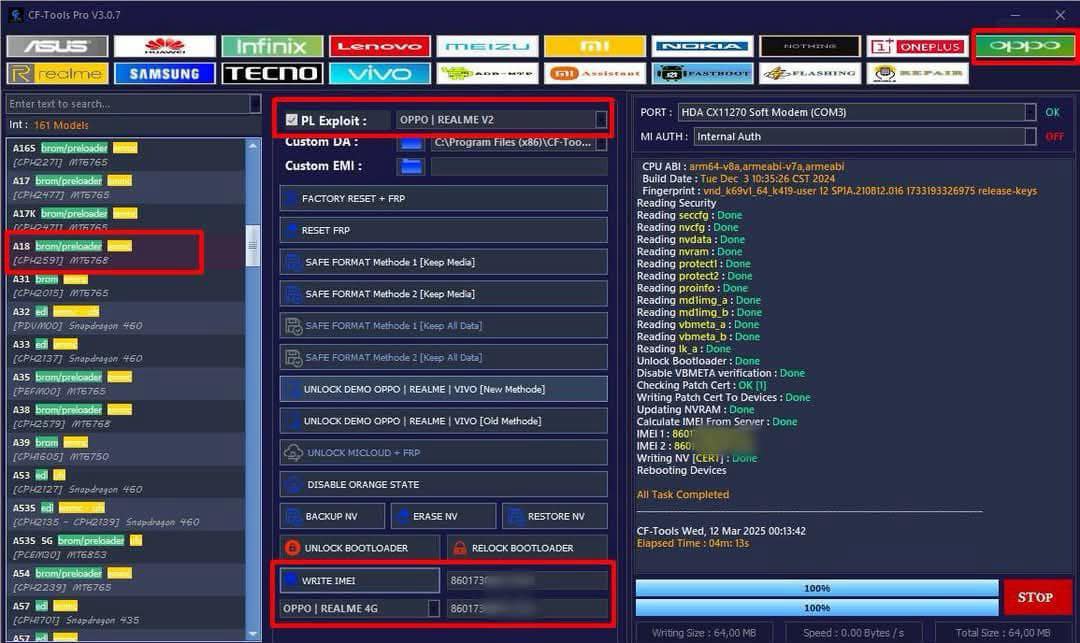Open the Nokia brand section
The height and width of the screenshot is (643, 1080).
703,46
